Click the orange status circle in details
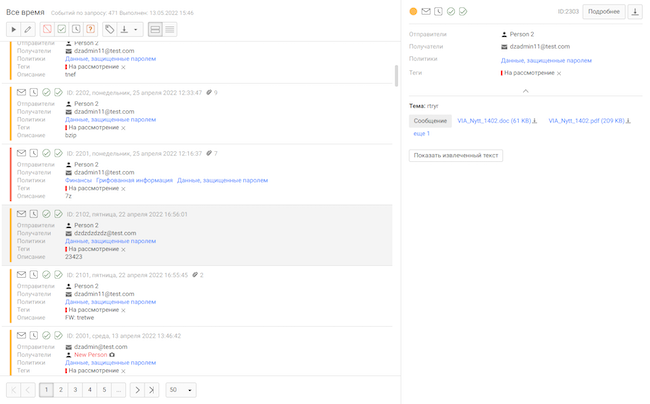 pos(414,12)
